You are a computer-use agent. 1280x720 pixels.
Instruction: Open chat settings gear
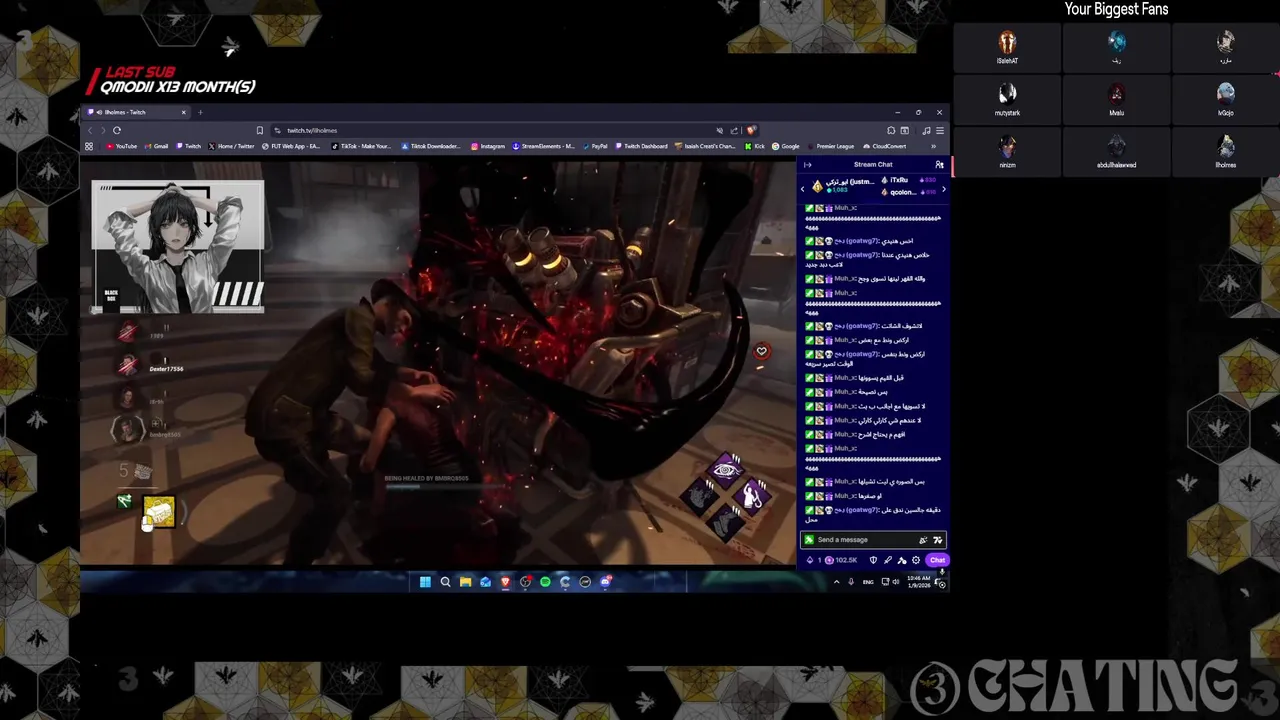[x=916, y=560]
